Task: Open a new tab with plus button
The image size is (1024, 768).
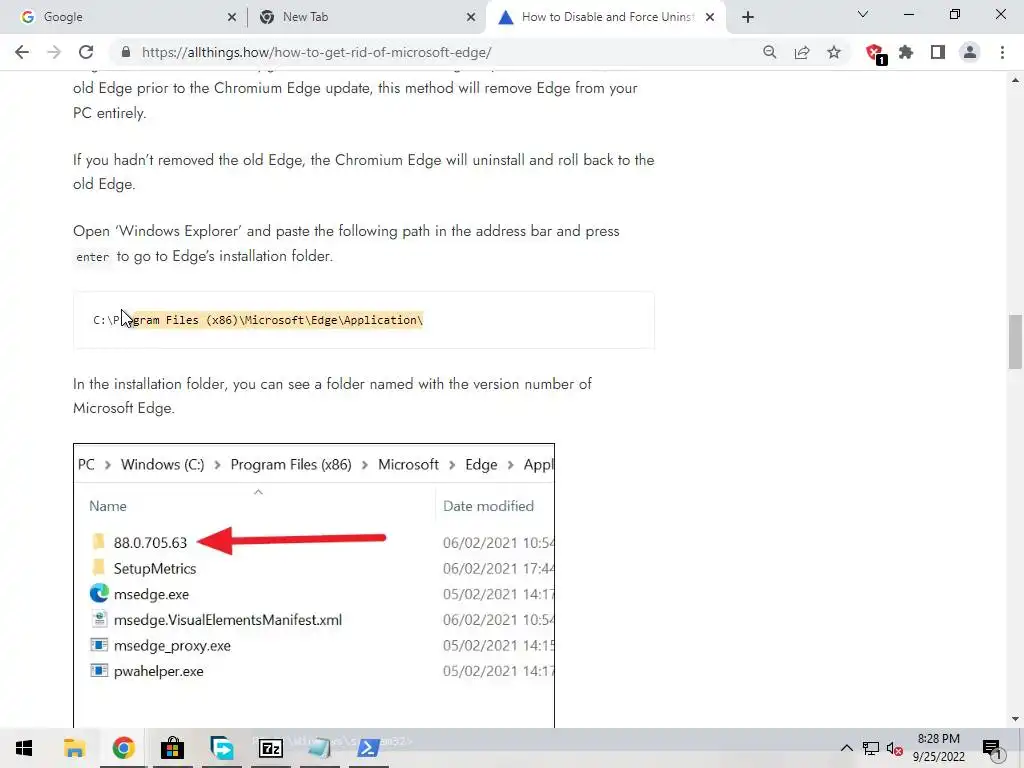Action: pyautogui.click(x=748, y=17)
